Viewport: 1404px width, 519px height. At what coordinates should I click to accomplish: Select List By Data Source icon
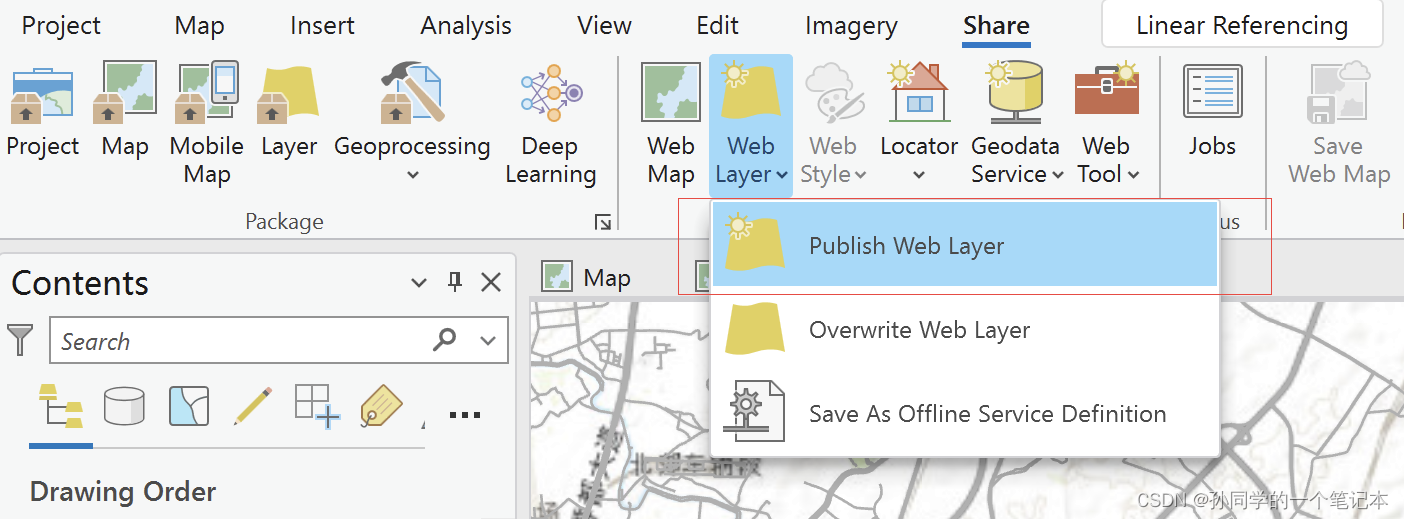pyautogui.click(x=124, y=407)
